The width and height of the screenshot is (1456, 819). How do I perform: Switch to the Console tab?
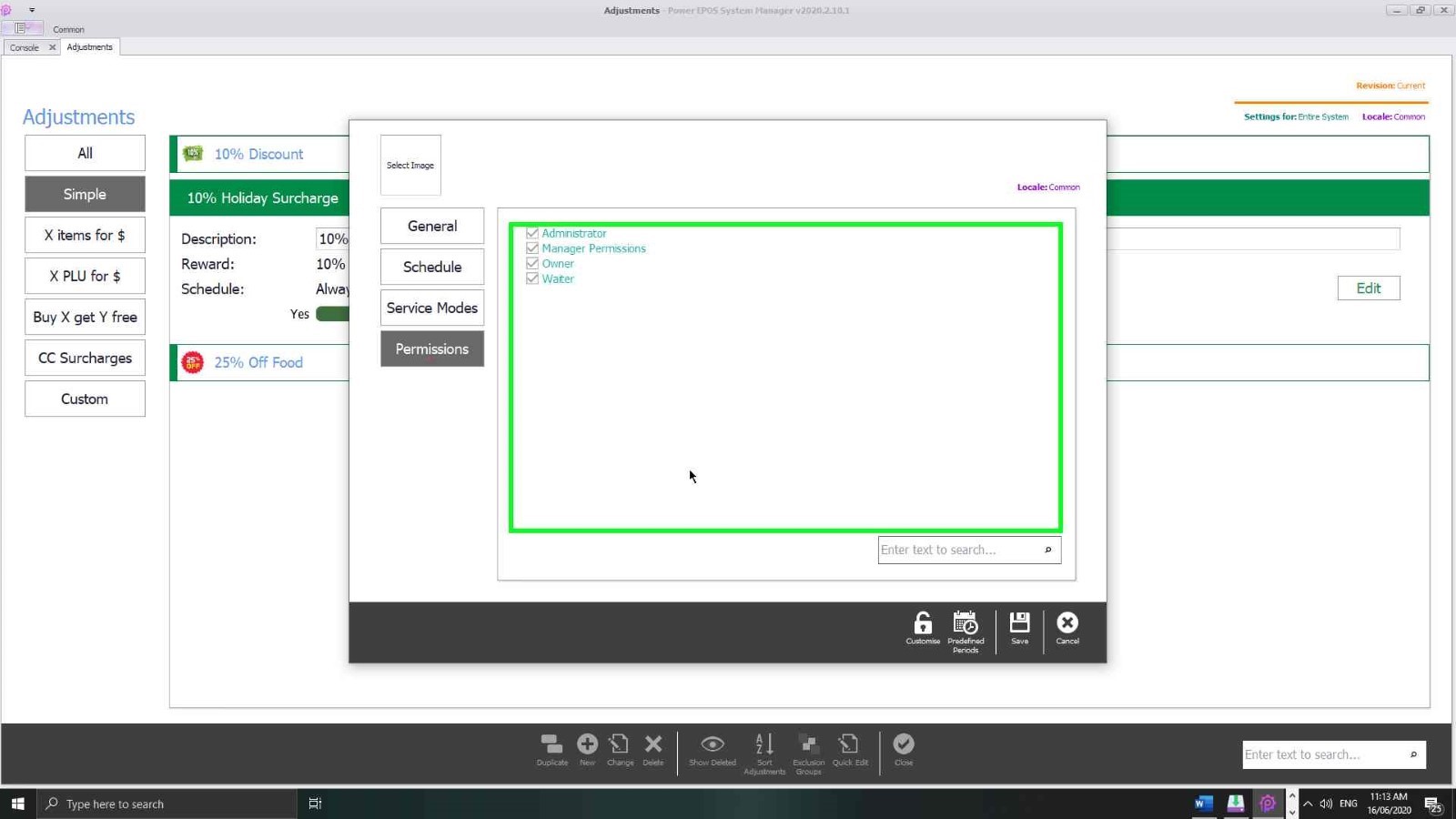25,47
